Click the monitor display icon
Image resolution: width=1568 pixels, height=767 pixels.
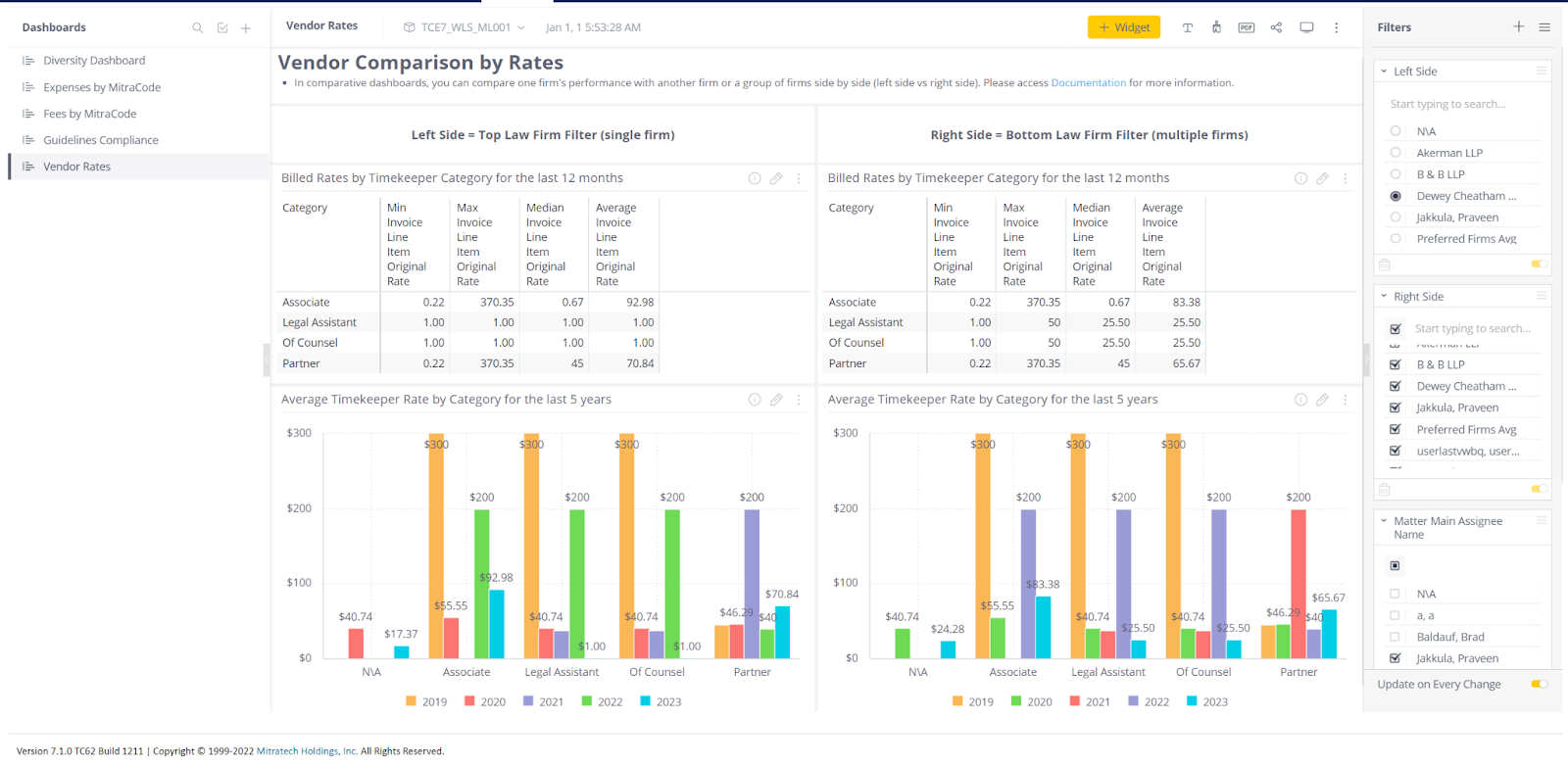coord(1306,27)
